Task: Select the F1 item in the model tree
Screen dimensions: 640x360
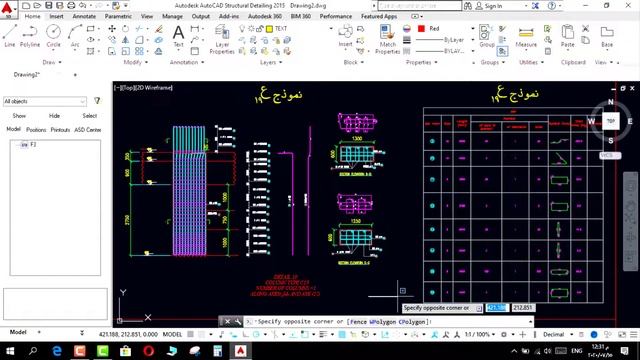Action: (33, 144)
